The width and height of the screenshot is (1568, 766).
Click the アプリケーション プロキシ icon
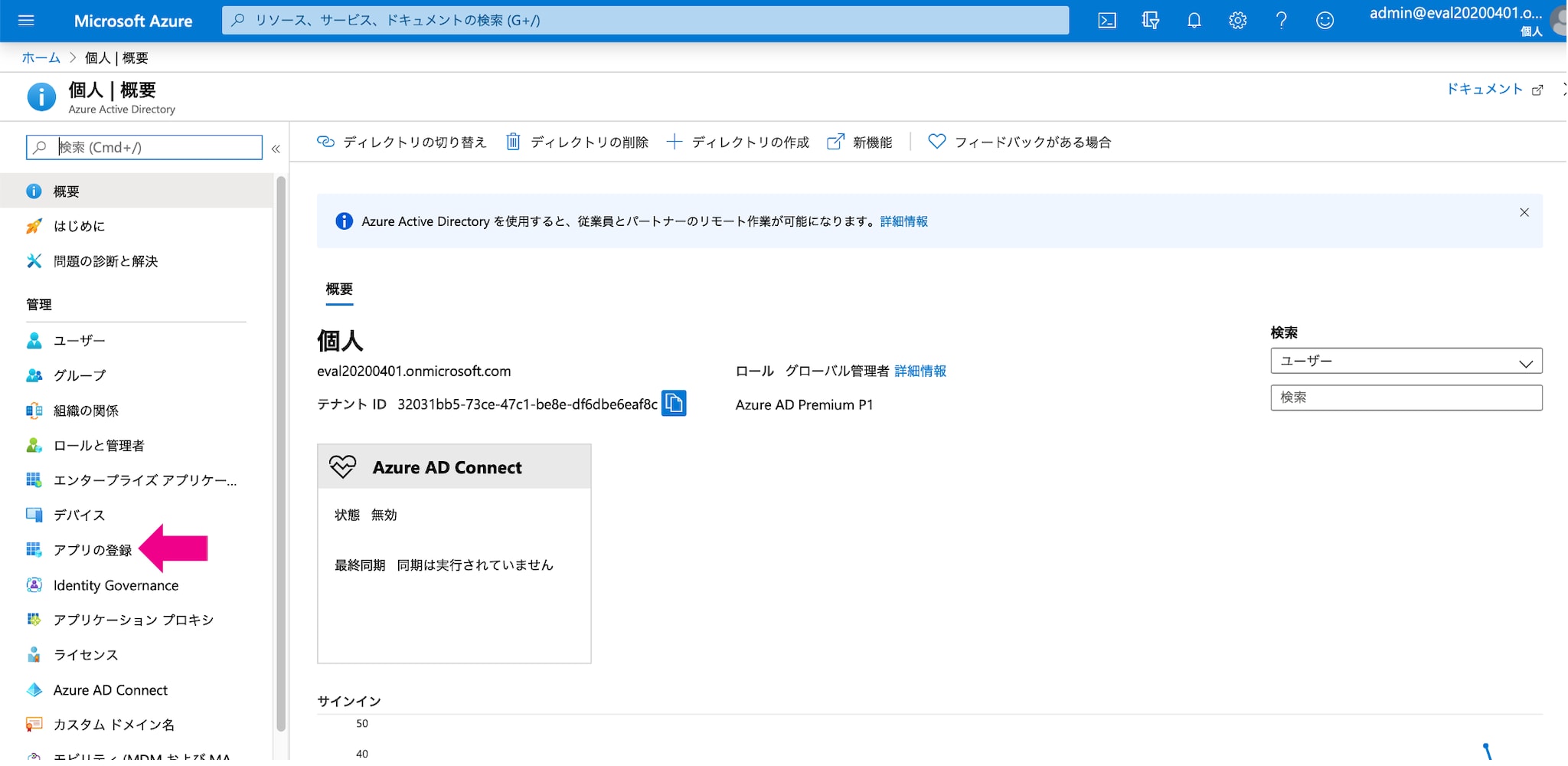(34, 620)
